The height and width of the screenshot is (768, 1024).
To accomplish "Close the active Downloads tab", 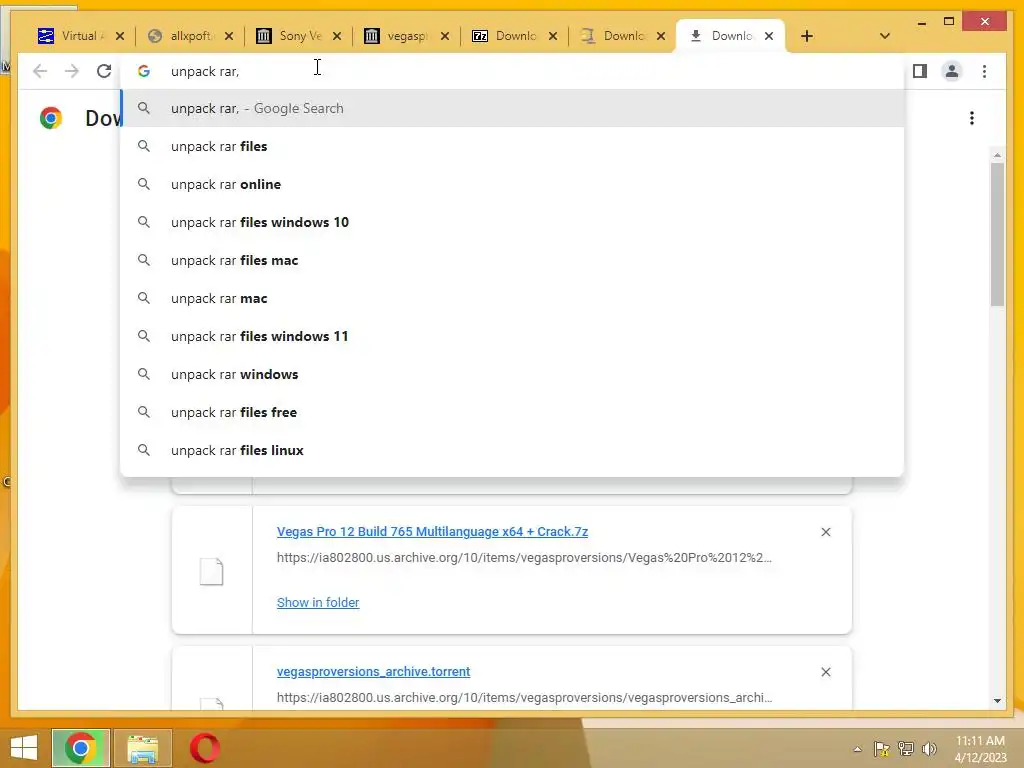I will pyautogui.click(x=769, y=36).
